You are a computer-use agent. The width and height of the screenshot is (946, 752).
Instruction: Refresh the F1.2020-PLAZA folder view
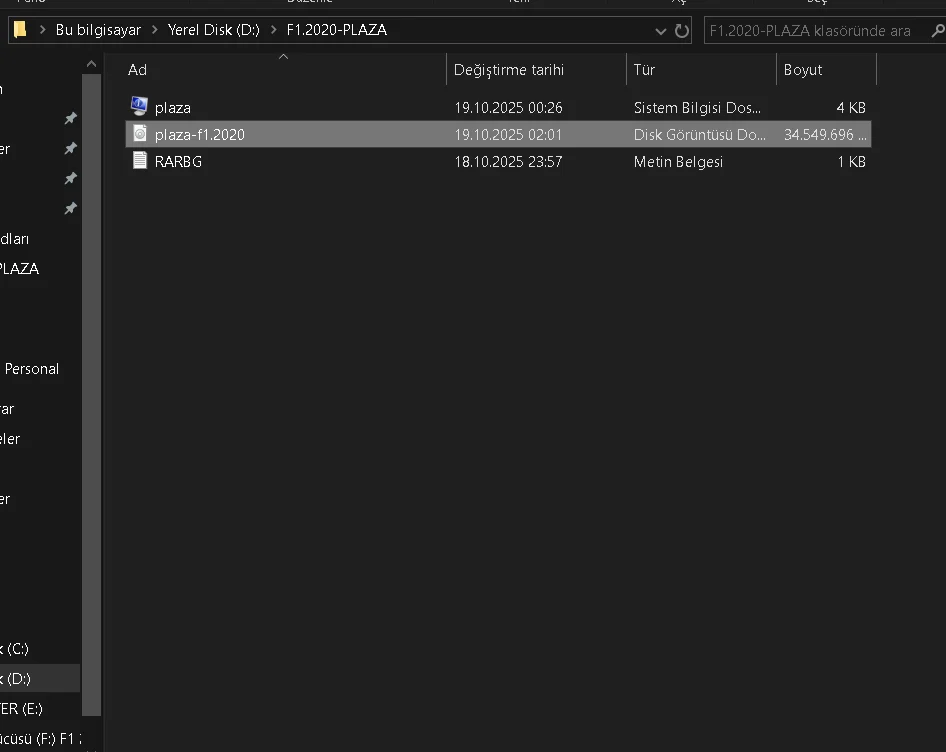(x=682, y=31)
